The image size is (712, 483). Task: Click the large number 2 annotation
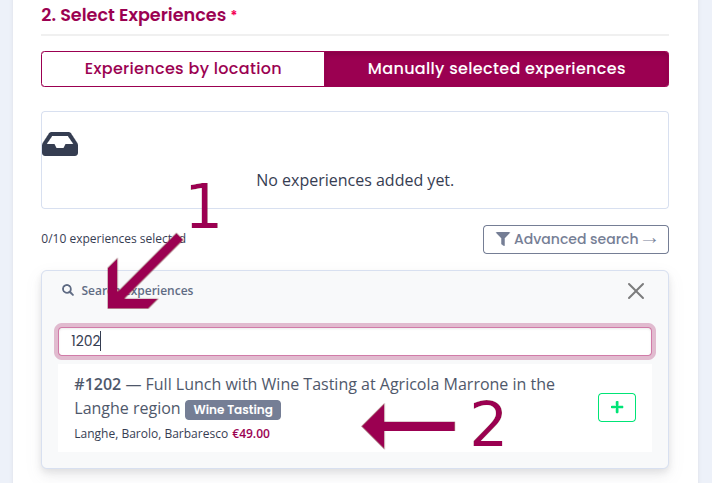pyautogui.click(x=487, y=425)
